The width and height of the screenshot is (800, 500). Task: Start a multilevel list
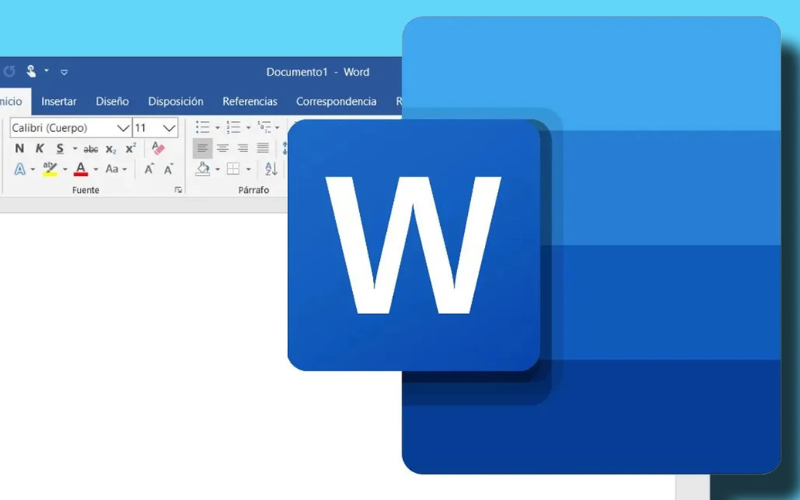[x=264, y=127]
